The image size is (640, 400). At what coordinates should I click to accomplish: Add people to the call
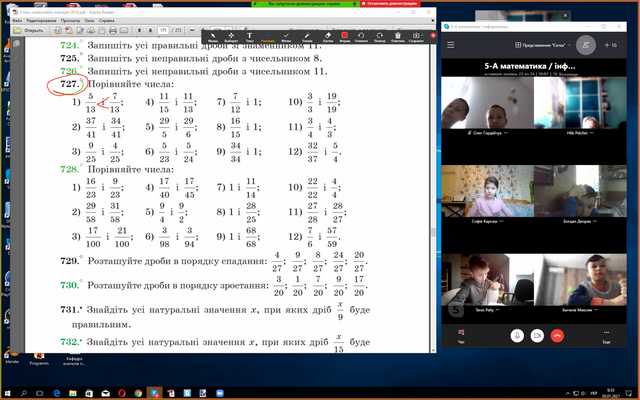click(583, 44)
